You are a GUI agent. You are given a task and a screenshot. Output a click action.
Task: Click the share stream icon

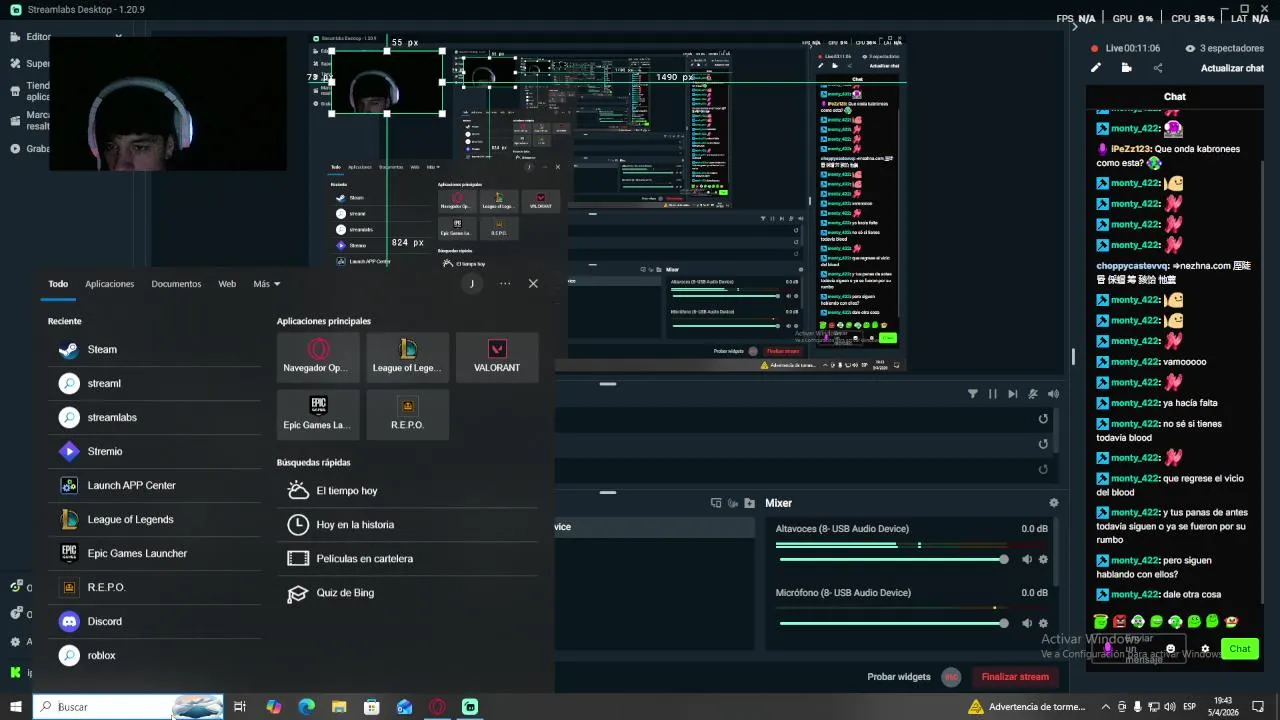click(x=1158, y=68)
